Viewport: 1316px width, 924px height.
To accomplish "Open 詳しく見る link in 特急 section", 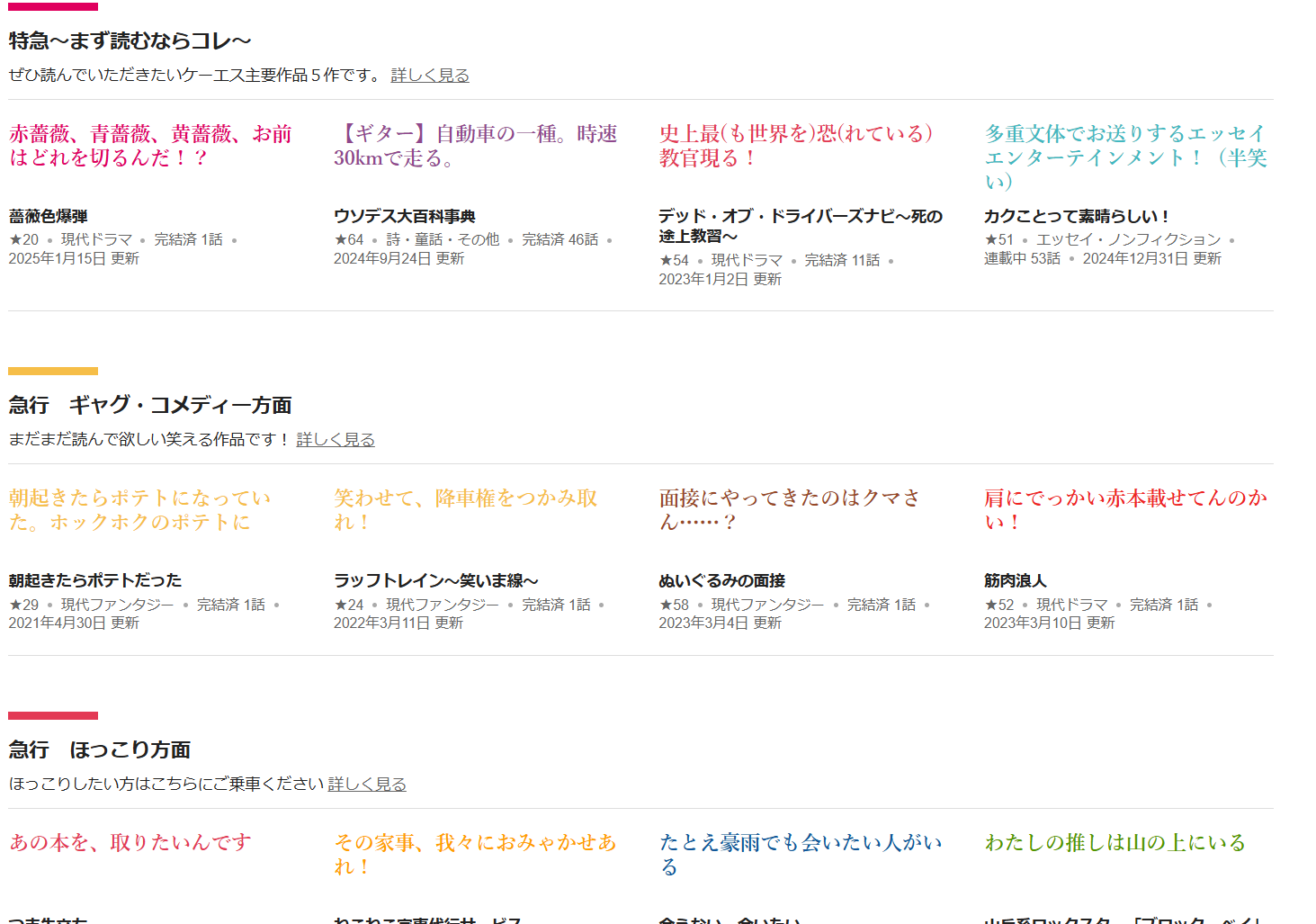I will (x=429, y=76).
